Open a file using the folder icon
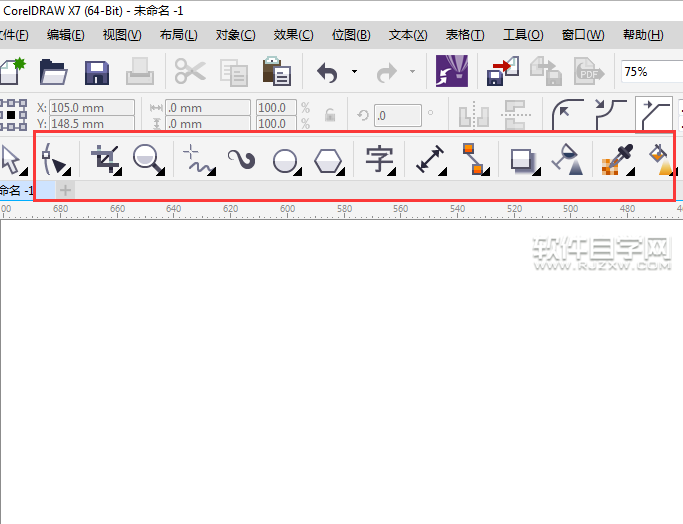This screenshot has width=683, height=524. (x=54, y=72)
